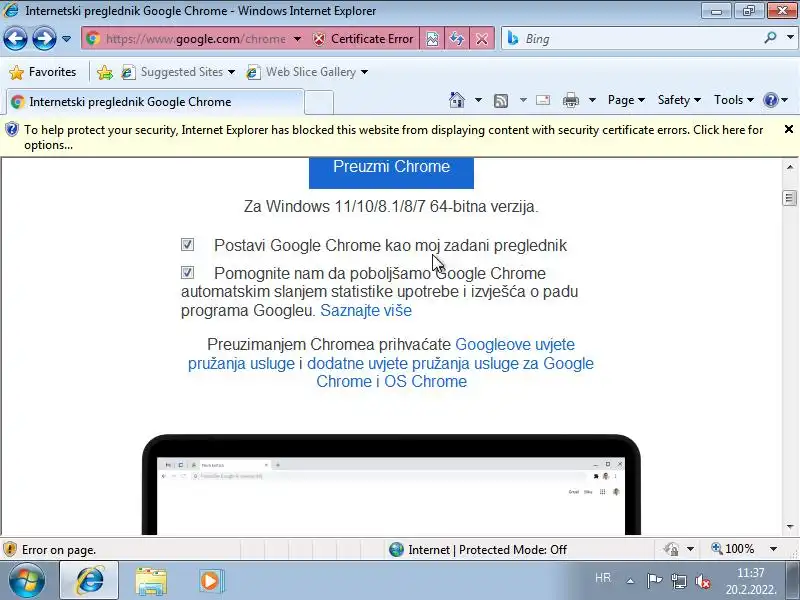800x600 pixels.
Task: Toggle Compatibility View icon in address bar
Action: pyautogui.click(x=432, y=39)
